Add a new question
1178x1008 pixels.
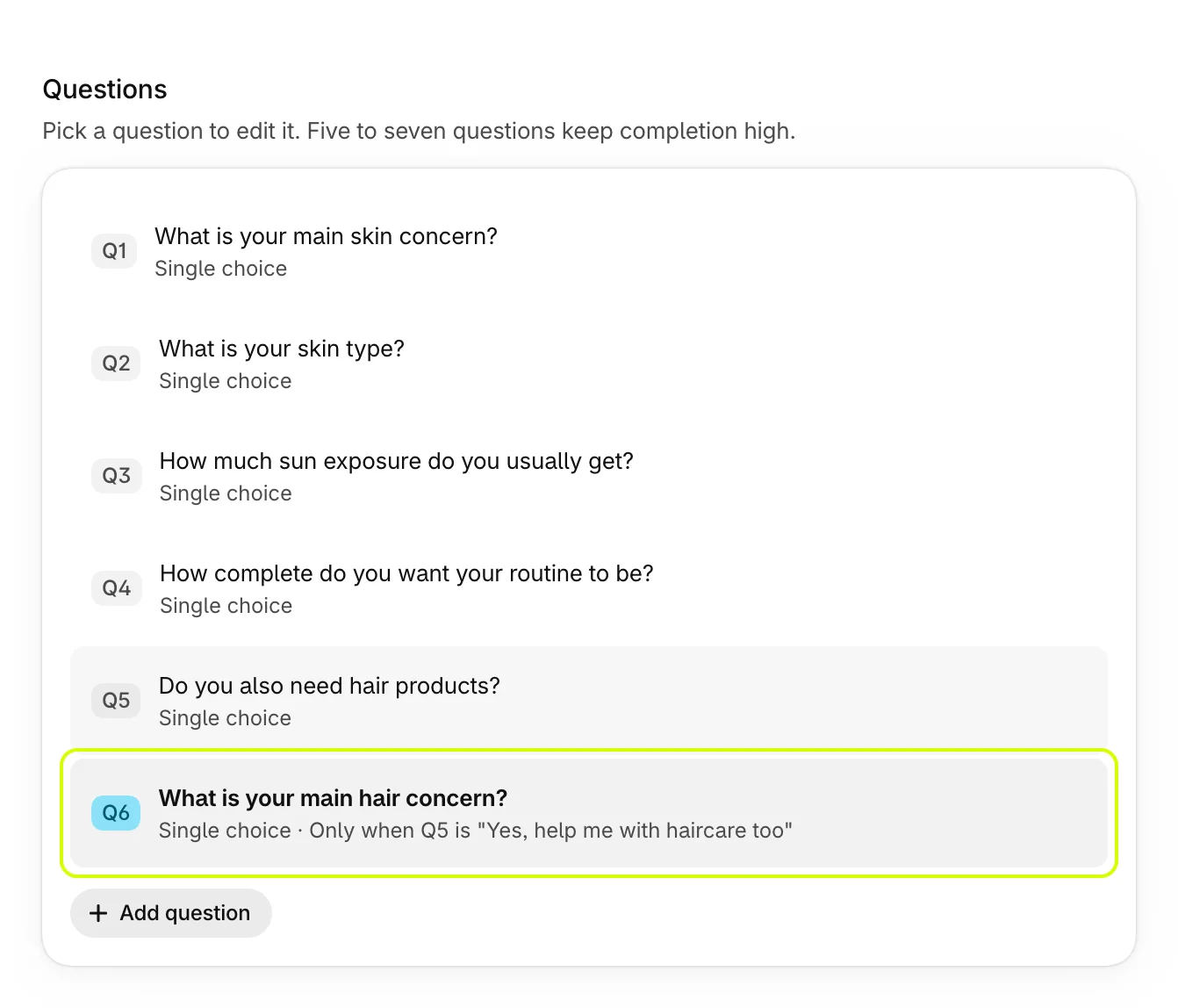pyautogui.click(x=171, y=913)
